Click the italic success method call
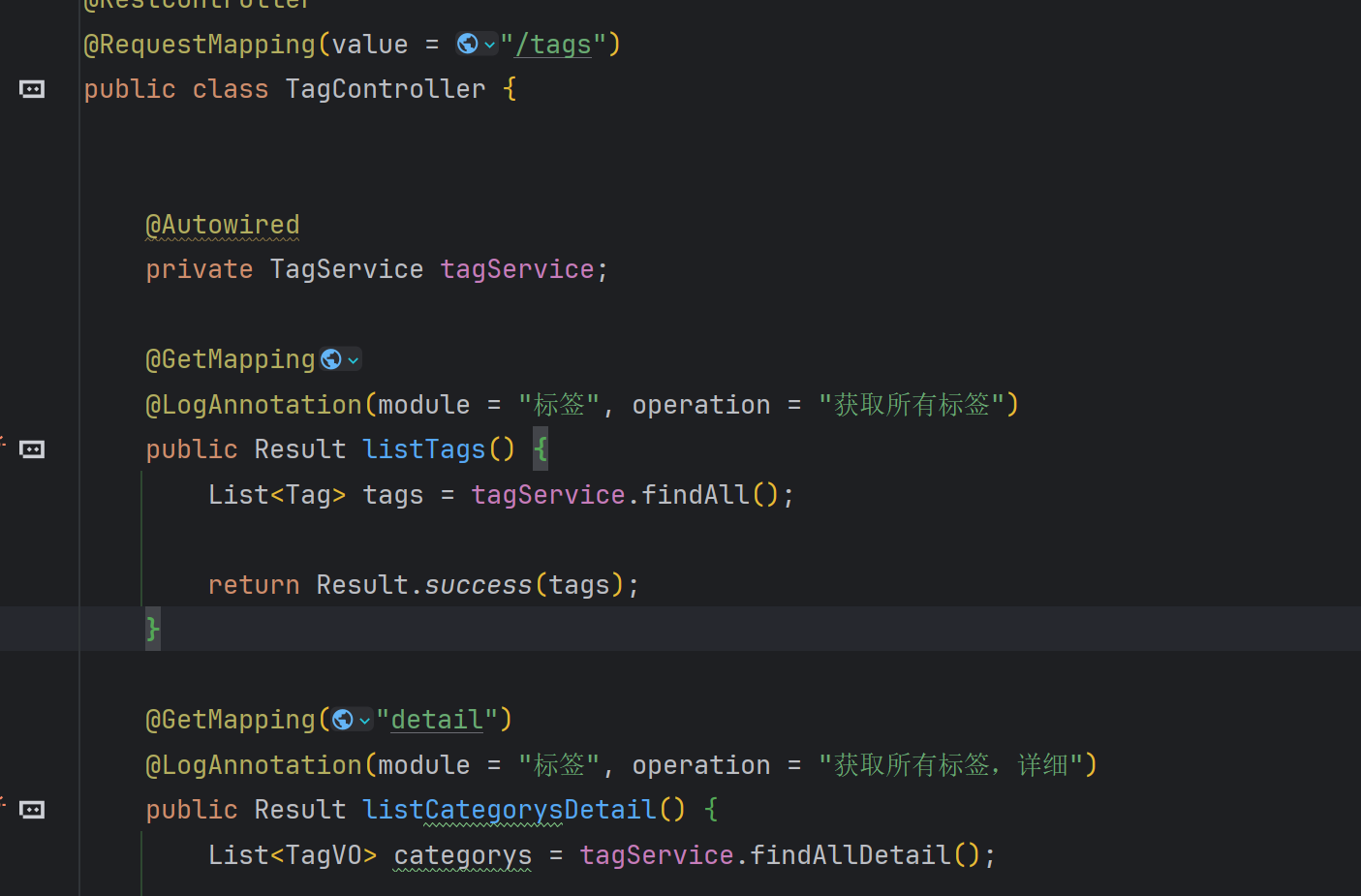The width and height of the screenshot is (1361, 896). (478, 585)
